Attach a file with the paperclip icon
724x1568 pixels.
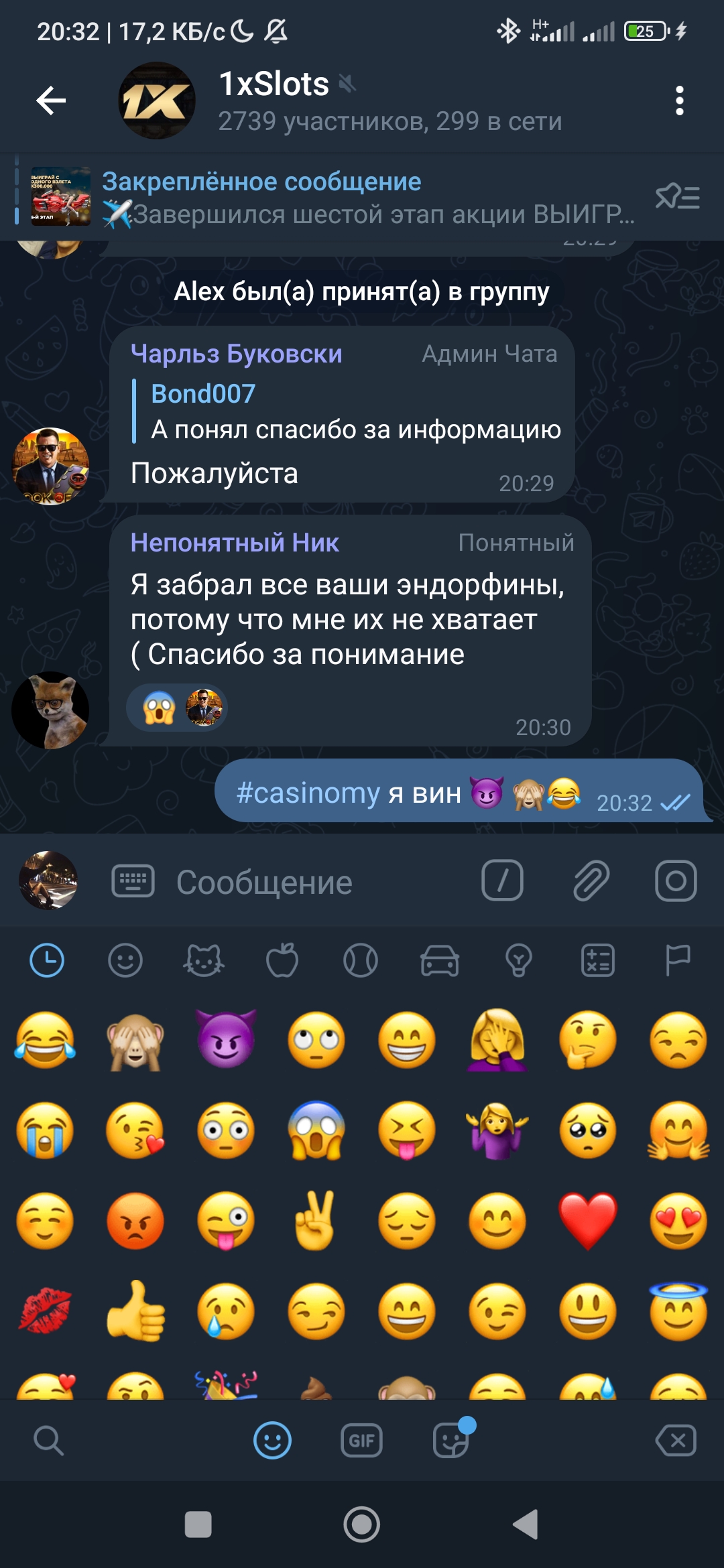point(591,880)
